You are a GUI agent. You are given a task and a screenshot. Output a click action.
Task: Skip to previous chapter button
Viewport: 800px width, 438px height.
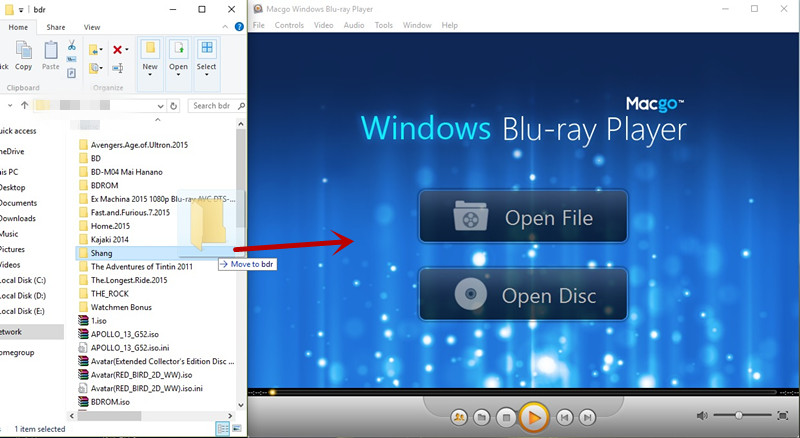click(x=564, y=418)
